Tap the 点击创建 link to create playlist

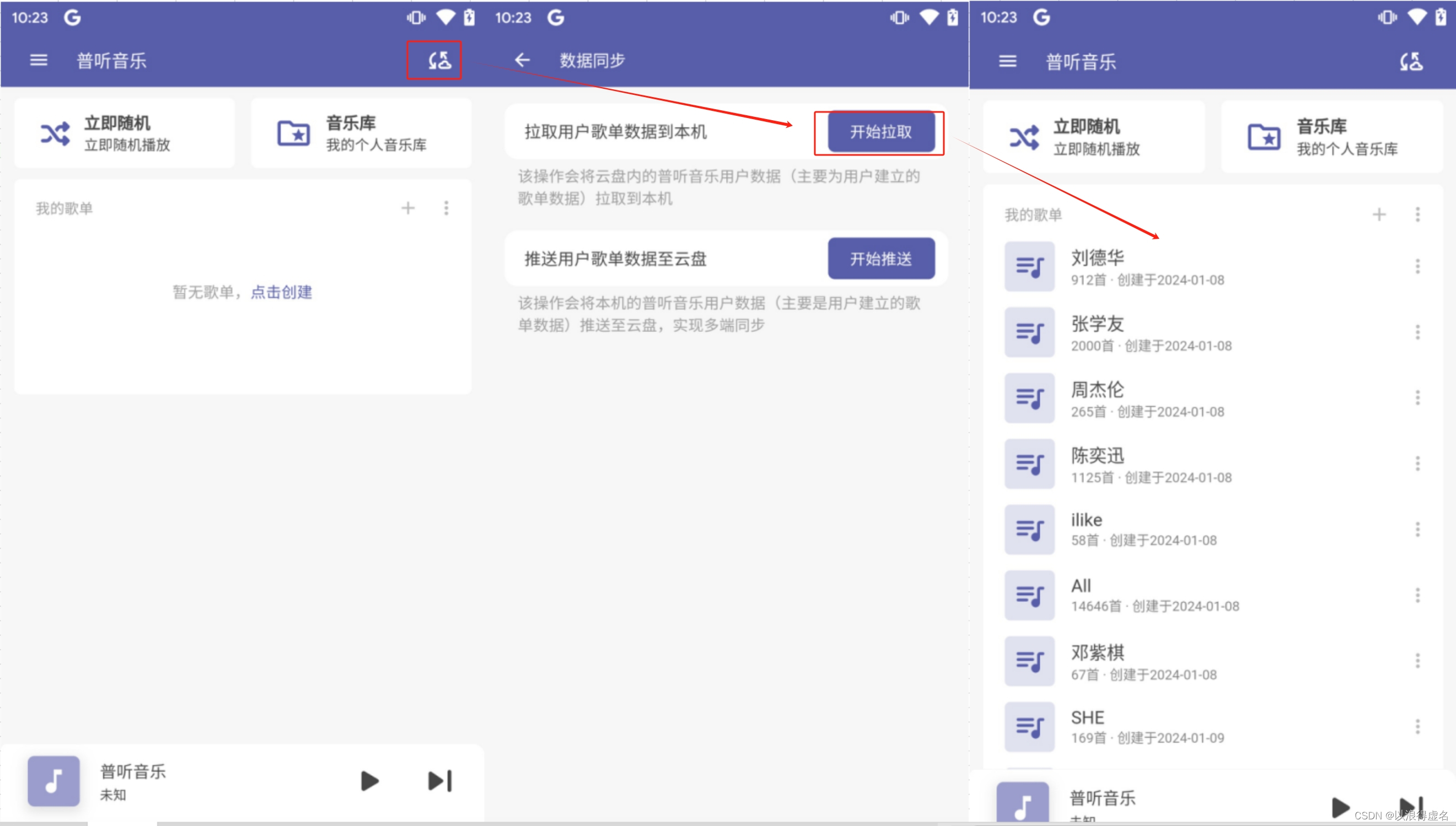tap(281, 292)
